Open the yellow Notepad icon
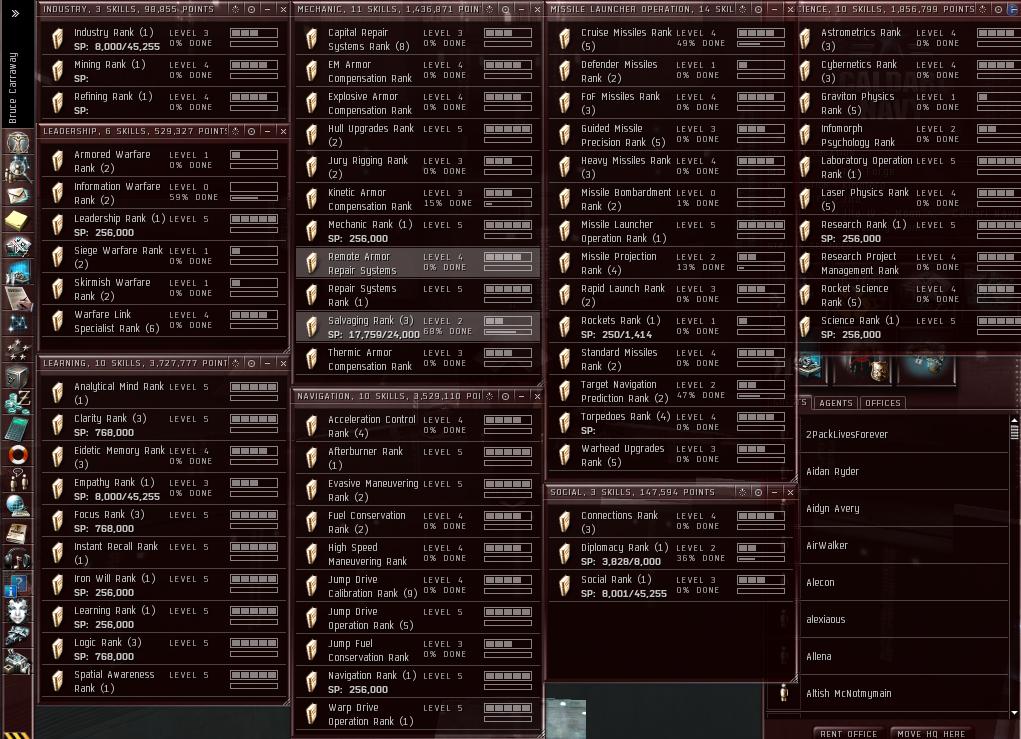The image size is (1021, 739). tap(18, 220)
